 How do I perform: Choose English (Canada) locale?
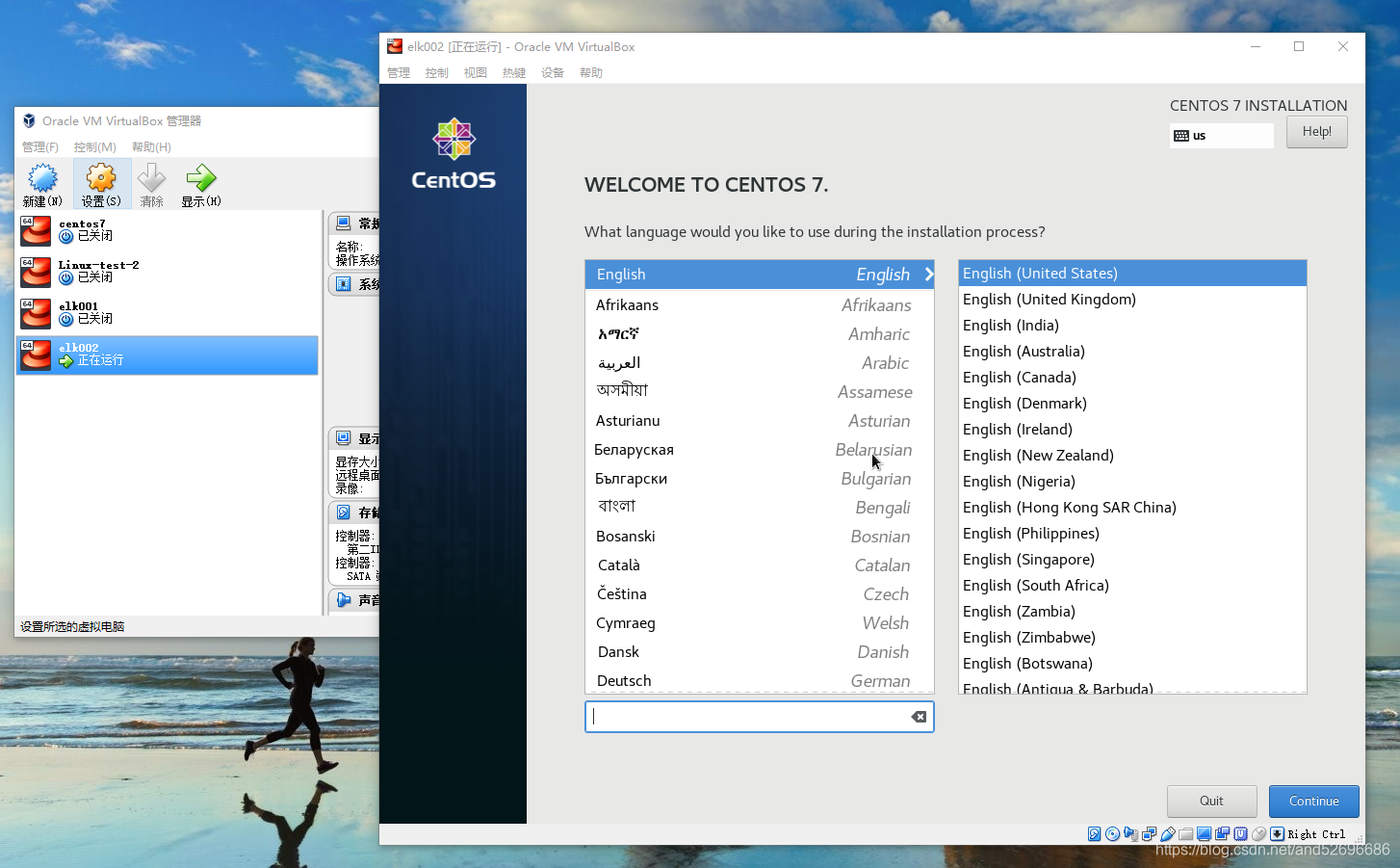tap(1132, 378)
